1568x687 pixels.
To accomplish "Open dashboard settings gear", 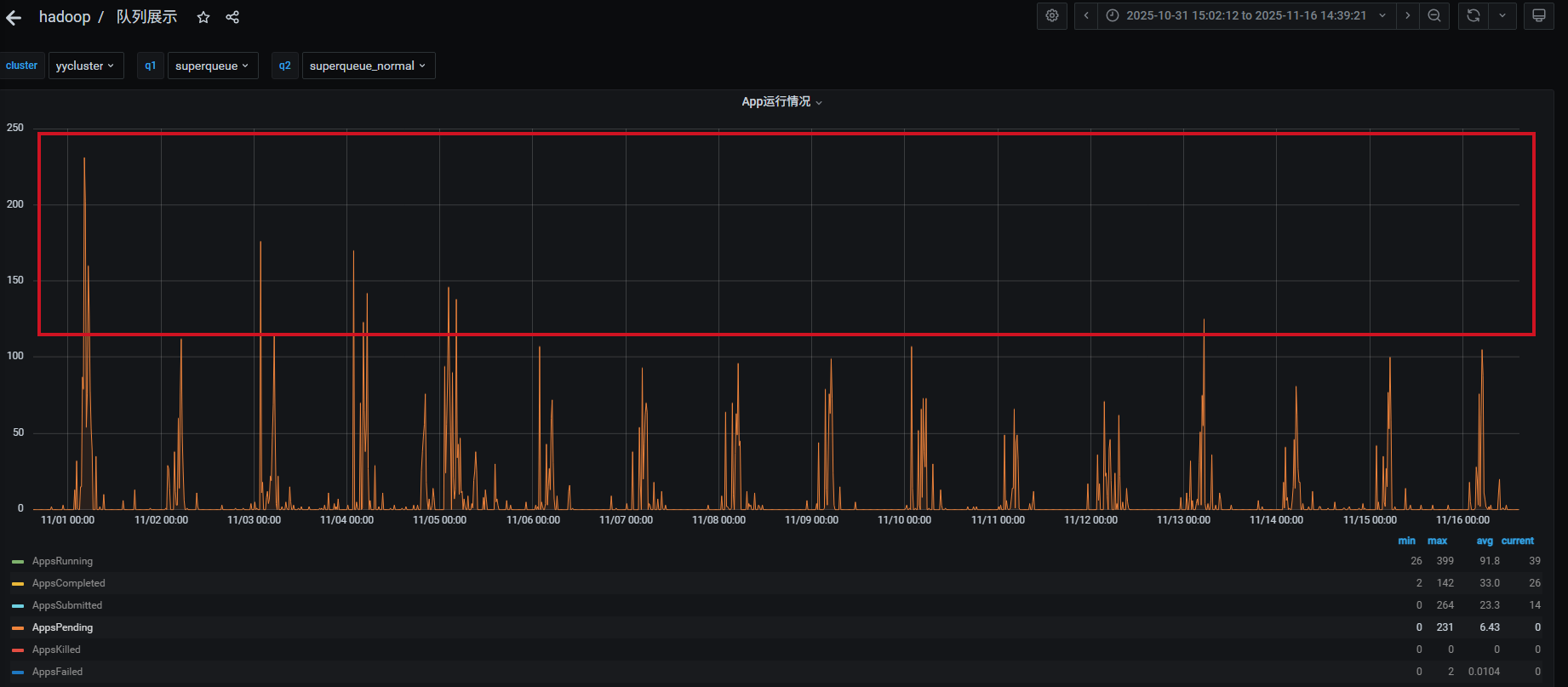I will click(1052, 16).
